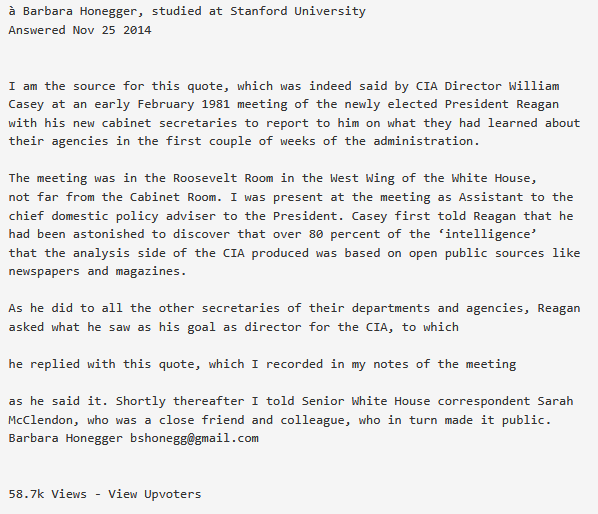Click the Stanford University credential text
The image size is (598, 514).
[x=298, y=11]
